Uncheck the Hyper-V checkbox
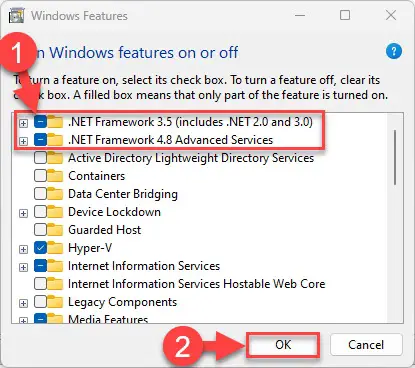 (x=40, y=248)
